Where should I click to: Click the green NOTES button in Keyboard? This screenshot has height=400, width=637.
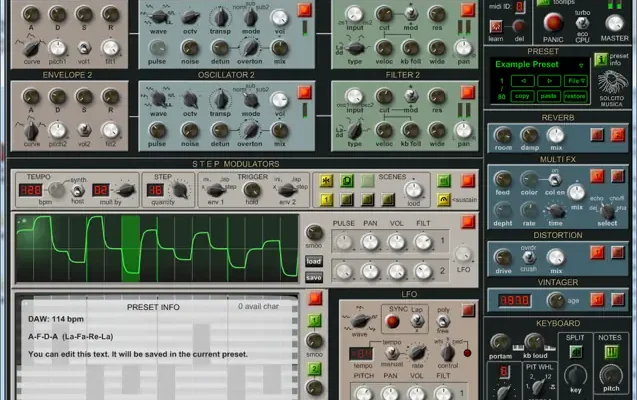pos(609,349)
